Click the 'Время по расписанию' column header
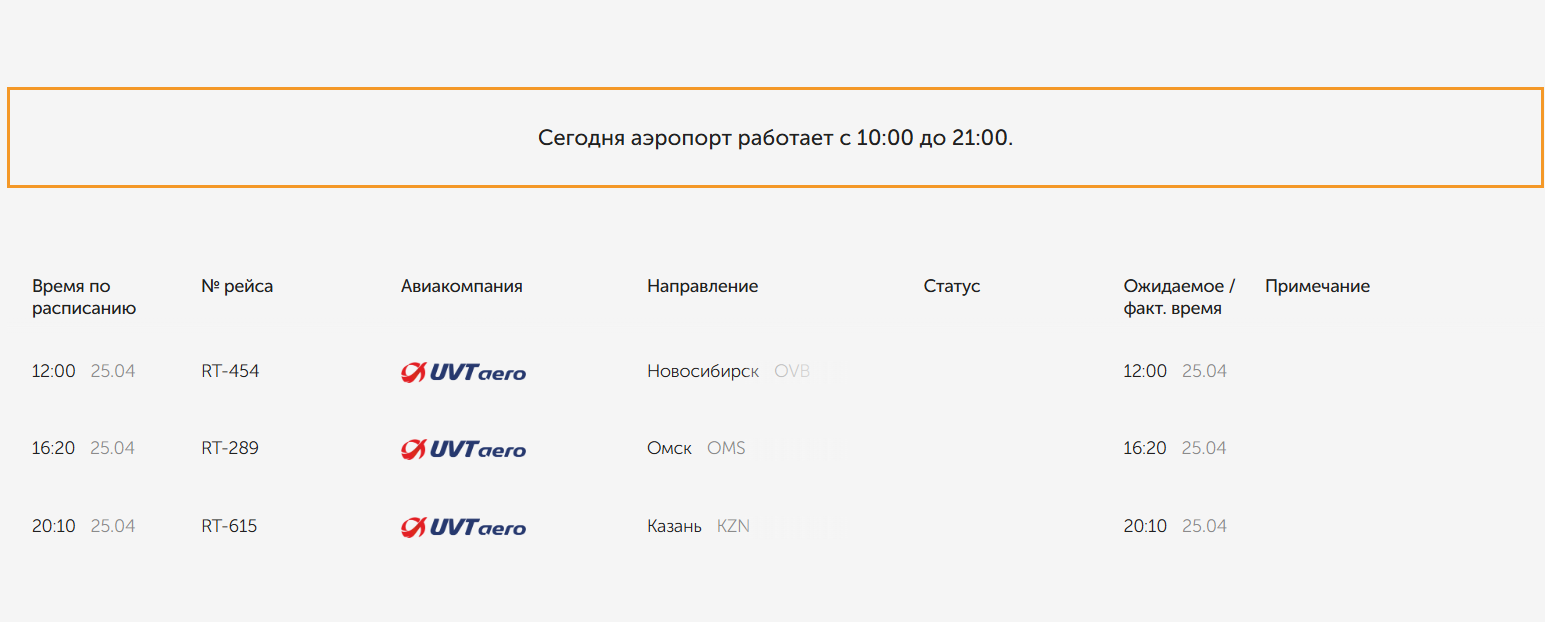 (x=84, y=297)
